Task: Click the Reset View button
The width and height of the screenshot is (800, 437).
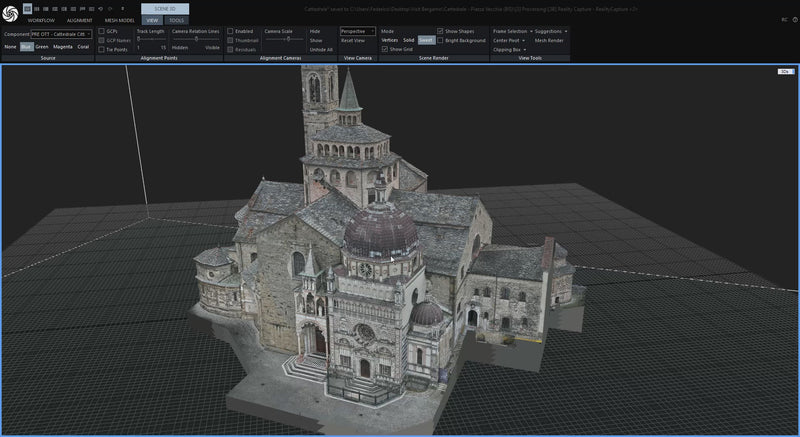Action: [353, 40]
